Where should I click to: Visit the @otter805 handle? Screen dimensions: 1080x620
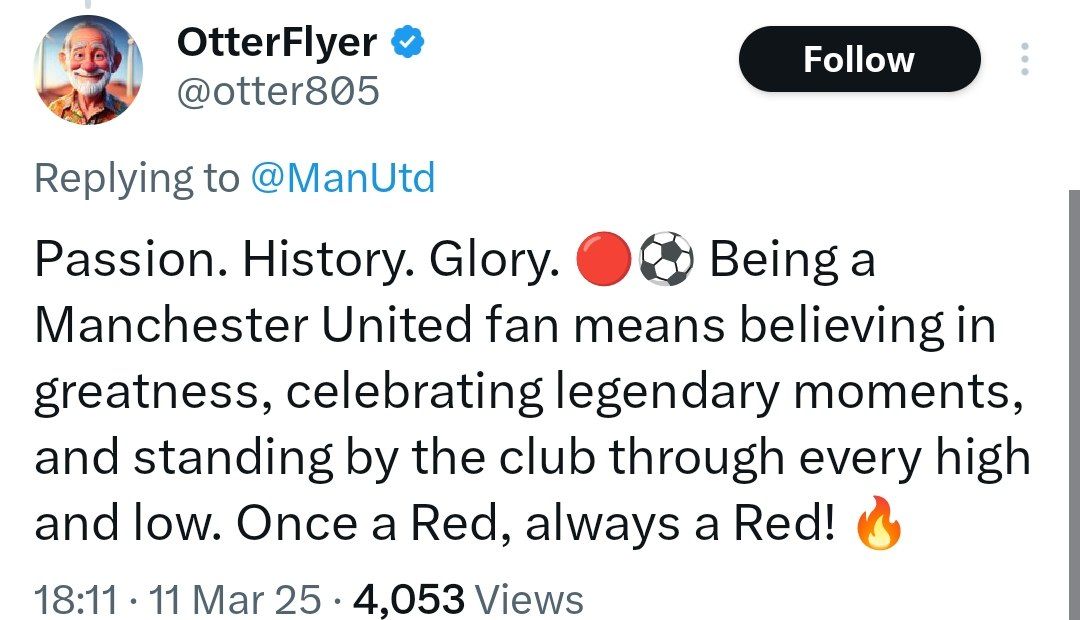pos(278,91)
